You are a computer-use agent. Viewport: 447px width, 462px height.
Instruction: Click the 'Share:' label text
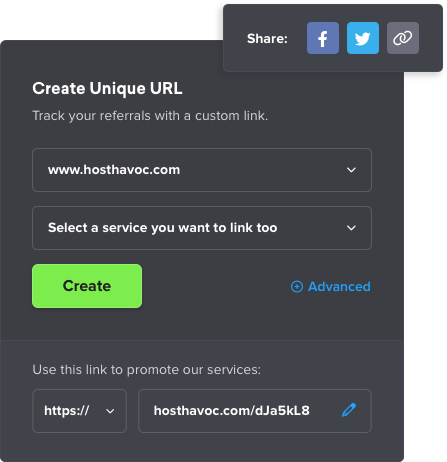tap(267, 39)
